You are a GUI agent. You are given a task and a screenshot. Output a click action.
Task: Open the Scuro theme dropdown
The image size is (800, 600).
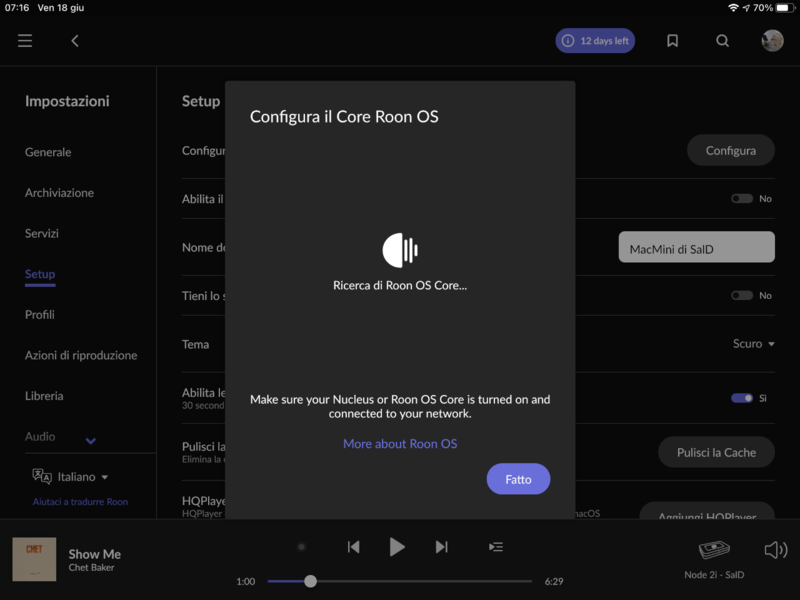(754, 344)
